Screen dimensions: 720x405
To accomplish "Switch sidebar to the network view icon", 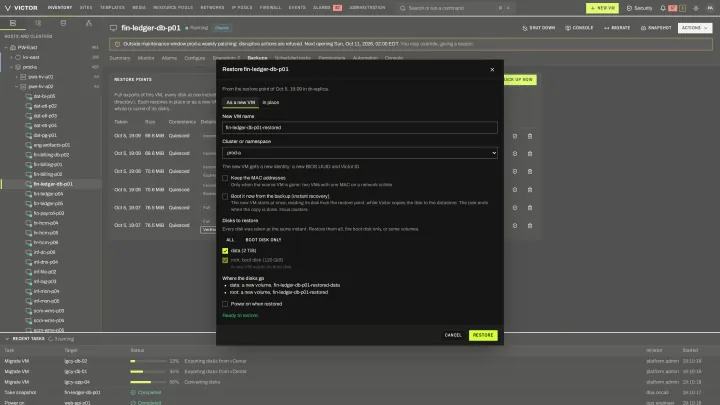I will [89, 23].
